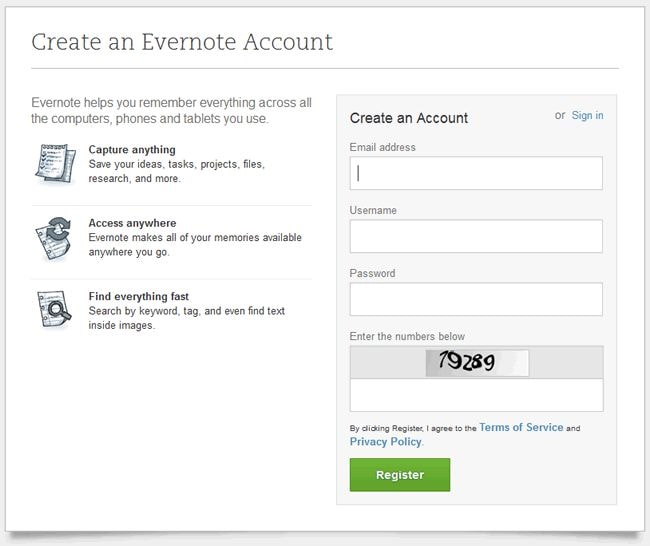
Task: Click the Password label
Action: click(x=372, y=274)
